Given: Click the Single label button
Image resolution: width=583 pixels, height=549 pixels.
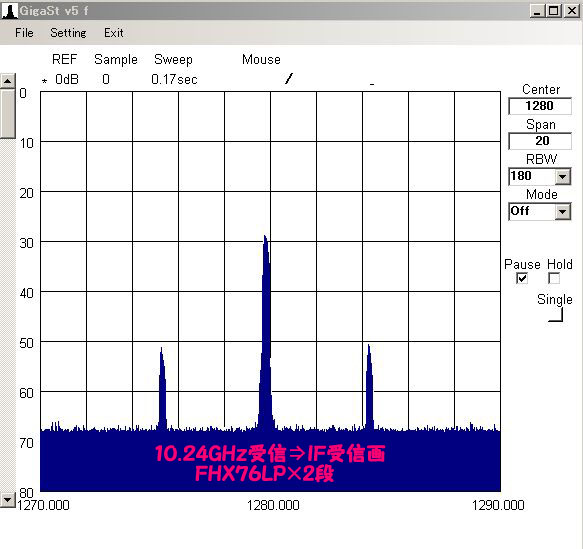Looking at the screenshot, I should pyautogui.click(x=554, y=299).
